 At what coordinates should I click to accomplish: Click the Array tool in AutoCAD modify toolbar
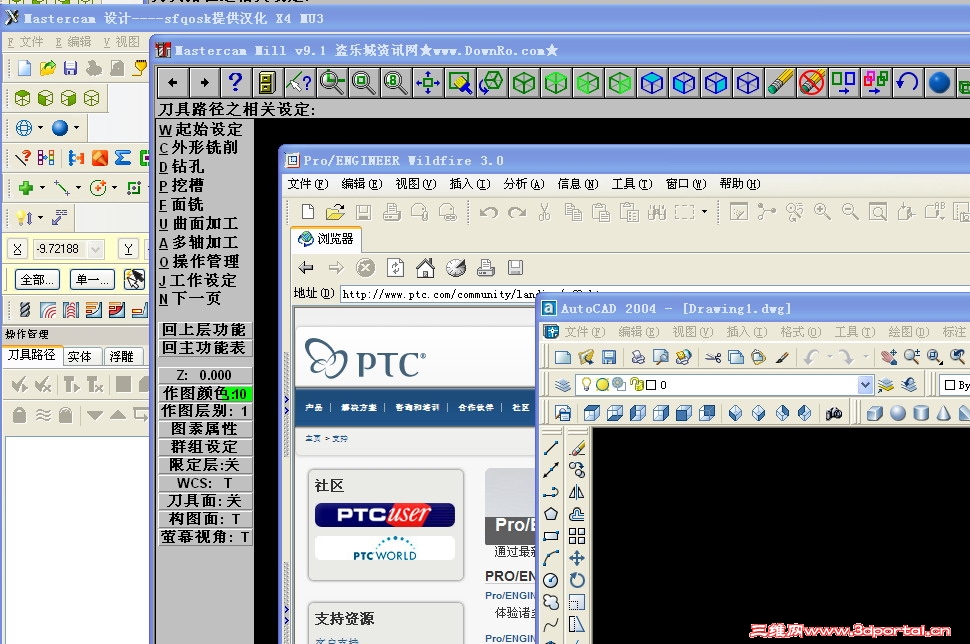click(x=577, y=536)
